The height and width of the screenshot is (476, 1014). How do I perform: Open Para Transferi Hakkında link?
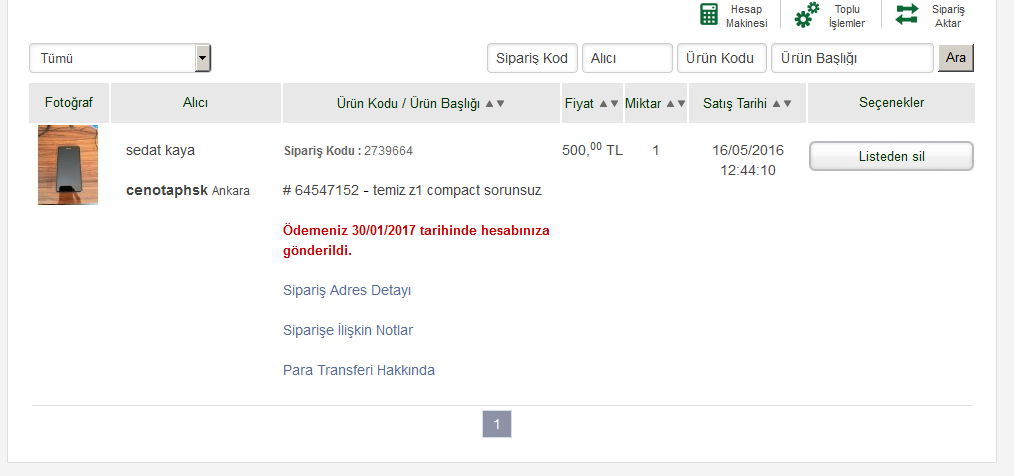point(359,371)
